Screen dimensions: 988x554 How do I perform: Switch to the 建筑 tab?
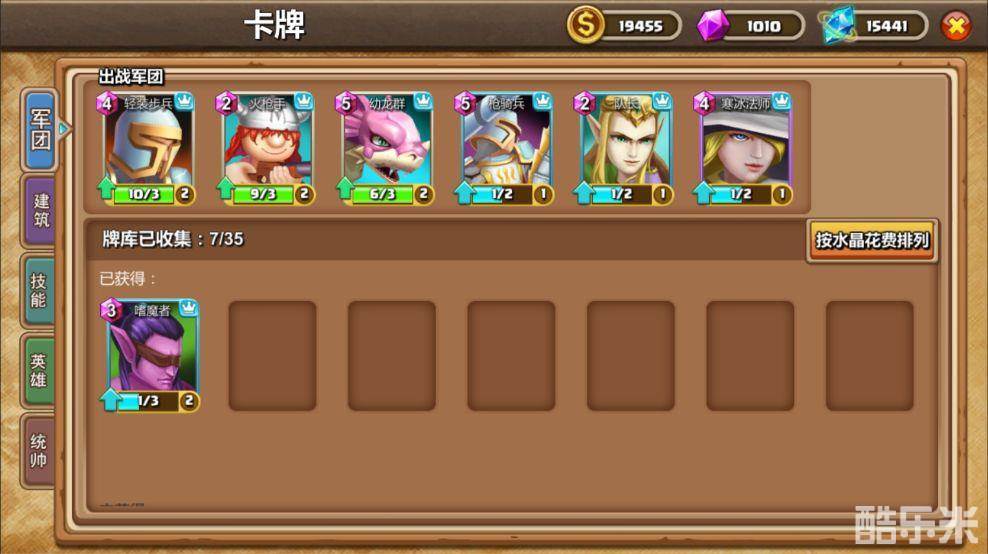41,211
